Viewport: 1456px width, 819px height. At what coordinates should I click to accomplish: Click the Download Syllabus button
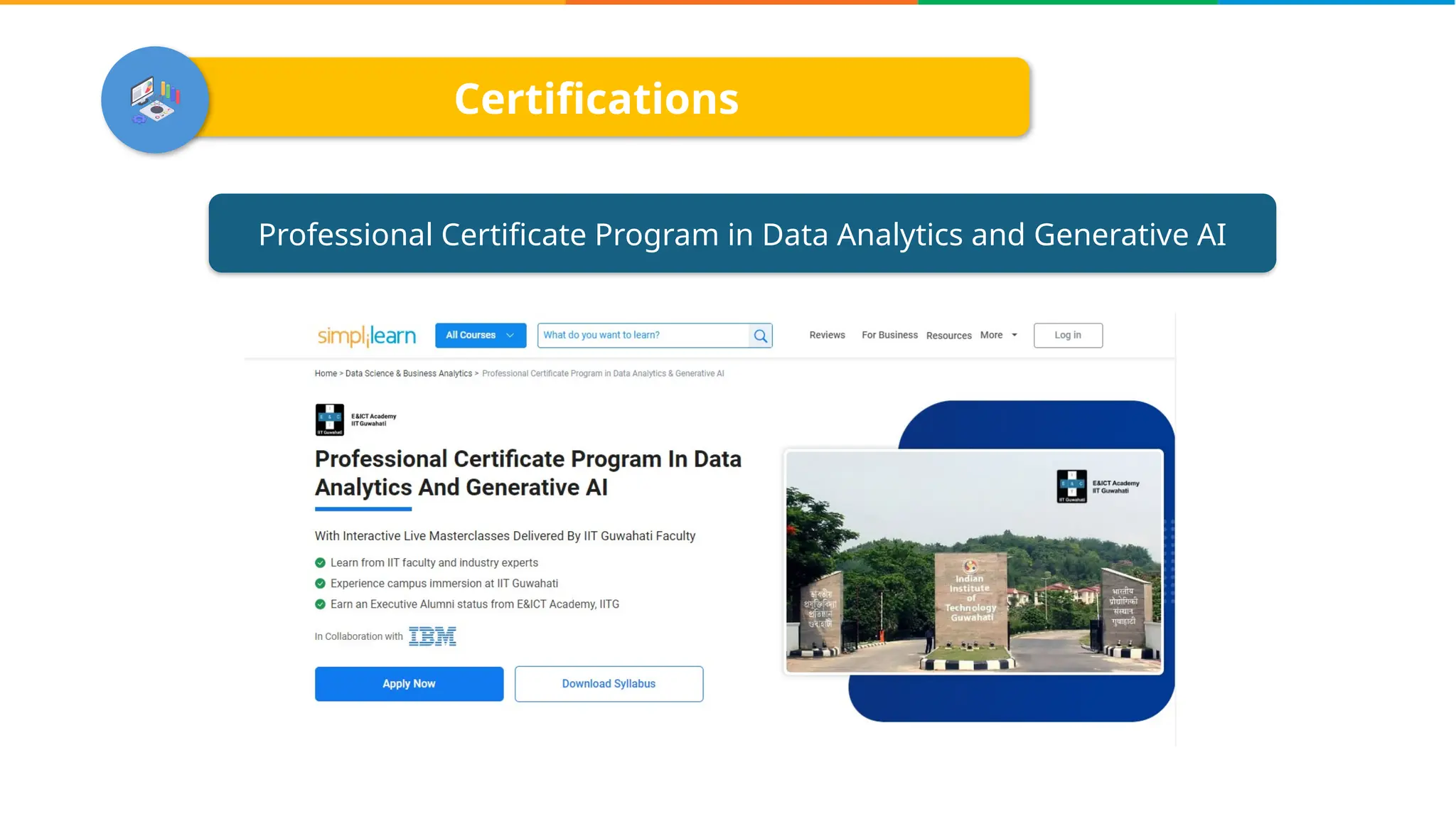[609, 684]
